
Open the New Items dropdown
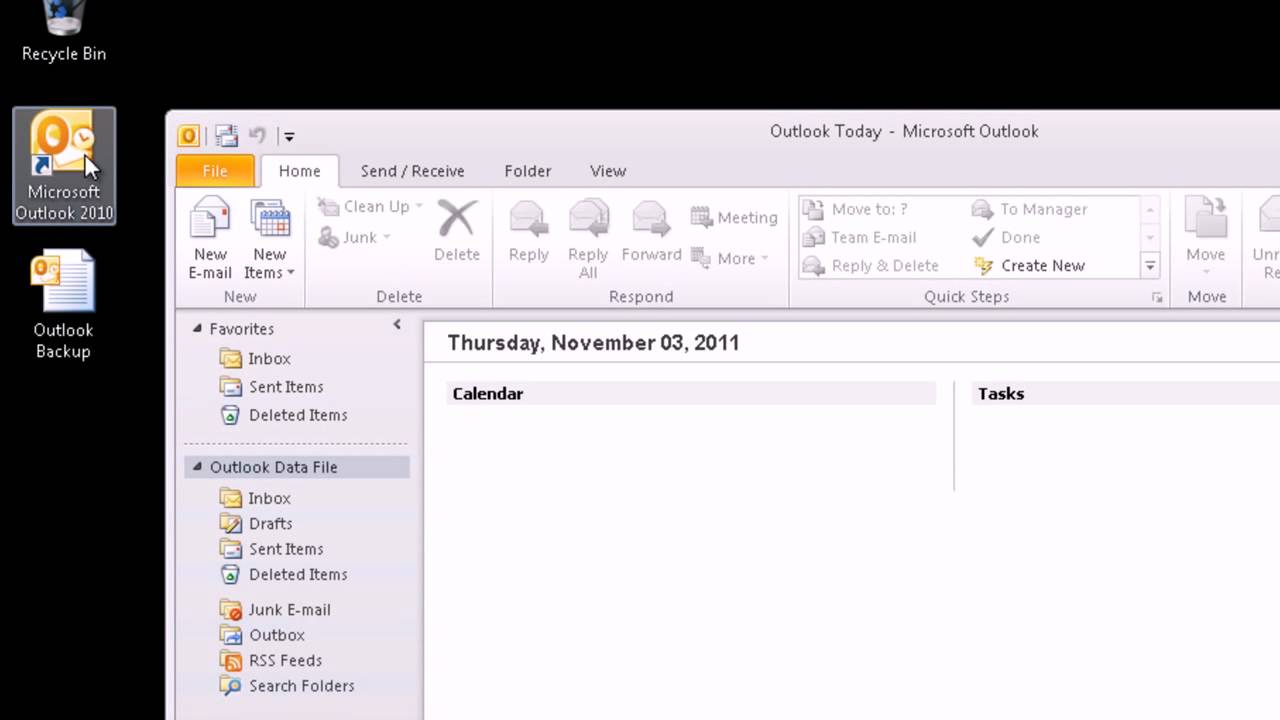269,239
